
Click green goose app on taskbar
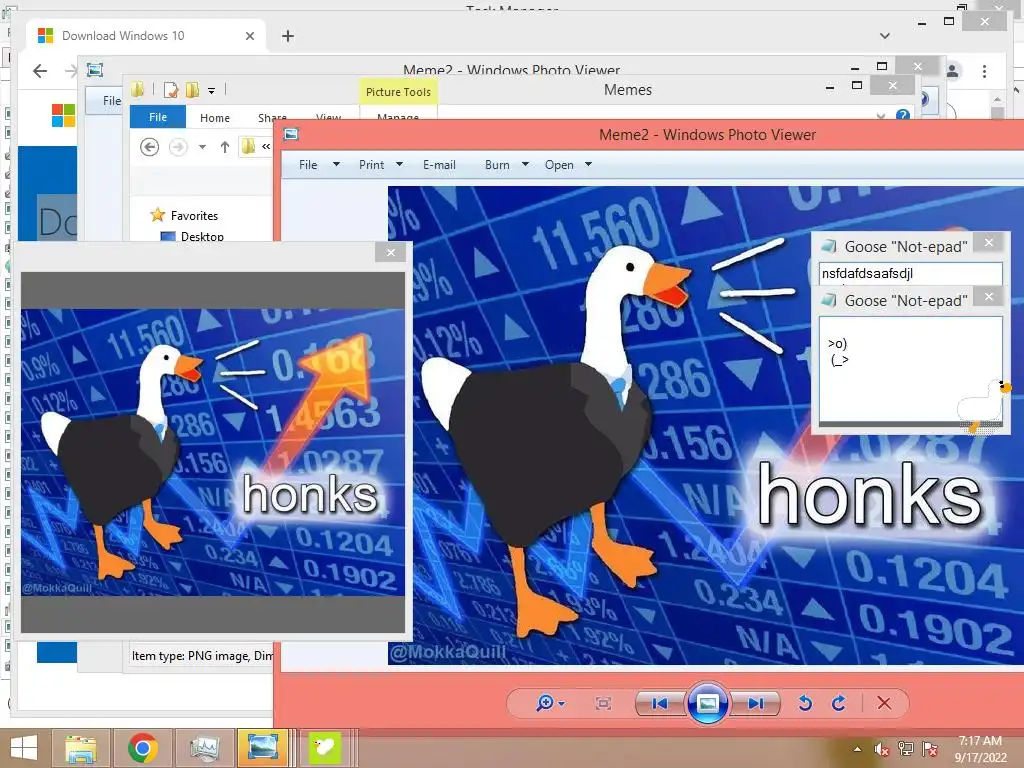point(325,748)
